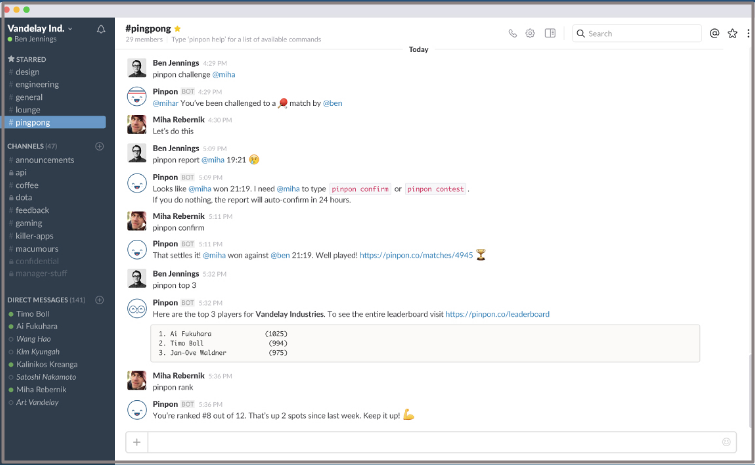
Task: Open emoji picker in message box
Action: coord(726,442)
